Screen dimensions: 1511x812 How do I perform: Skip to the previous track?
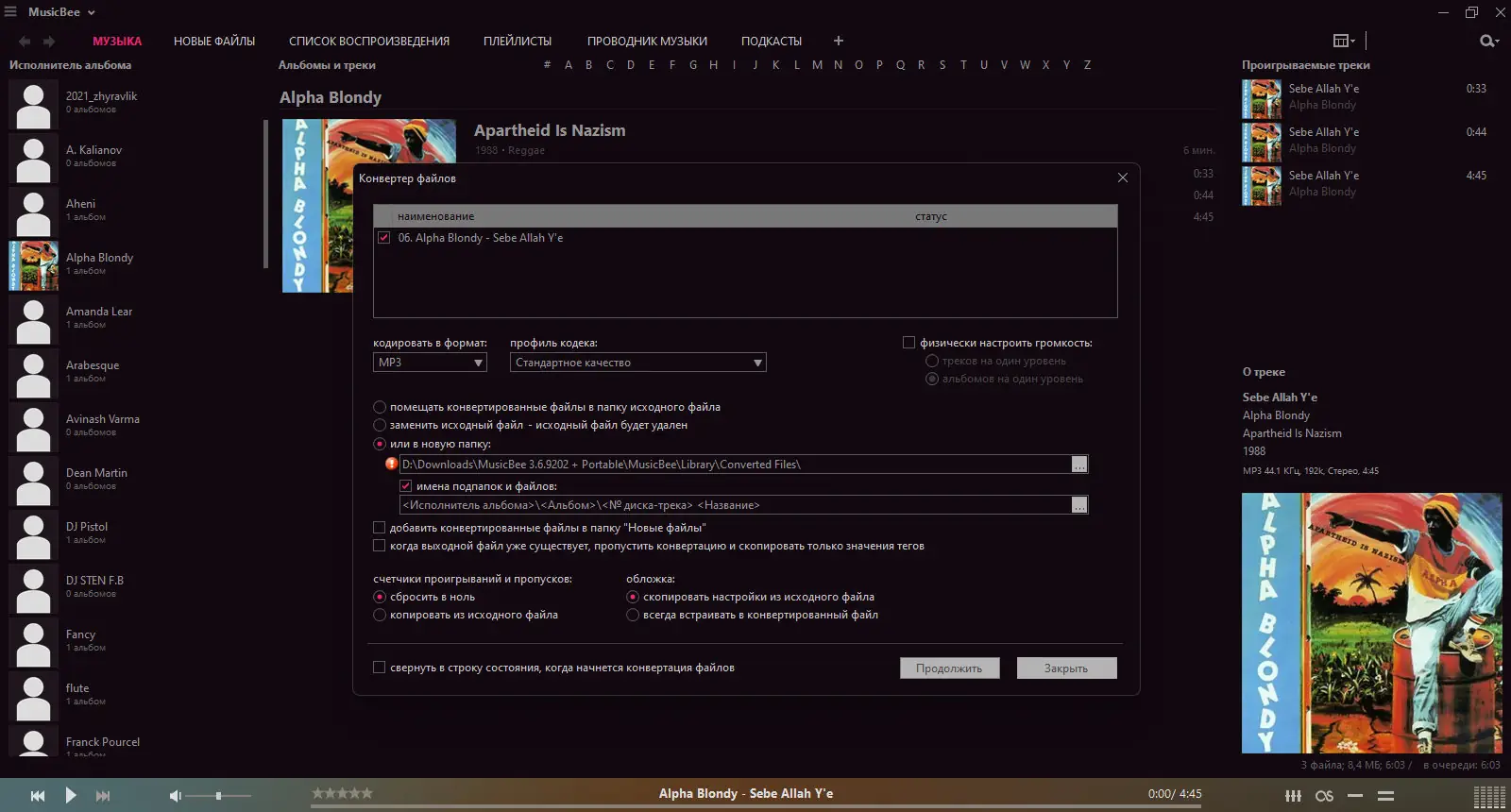point(38,796)
